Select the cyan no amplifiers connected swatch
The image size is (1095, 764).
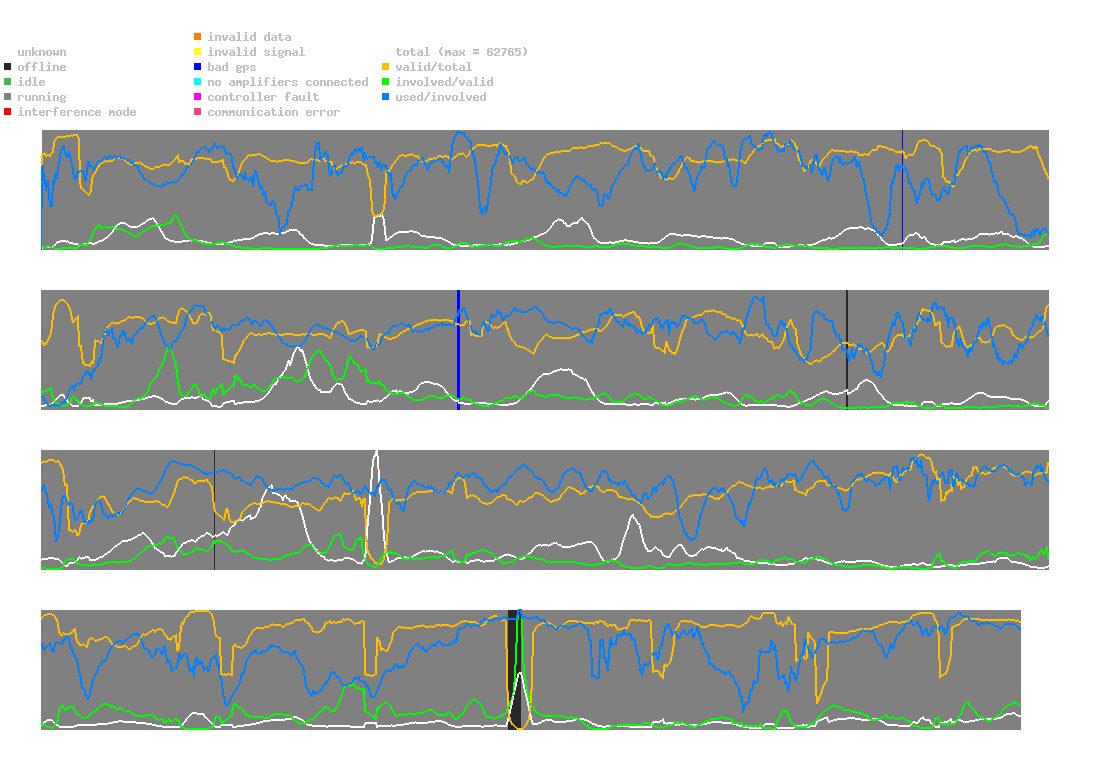point(198,82)
